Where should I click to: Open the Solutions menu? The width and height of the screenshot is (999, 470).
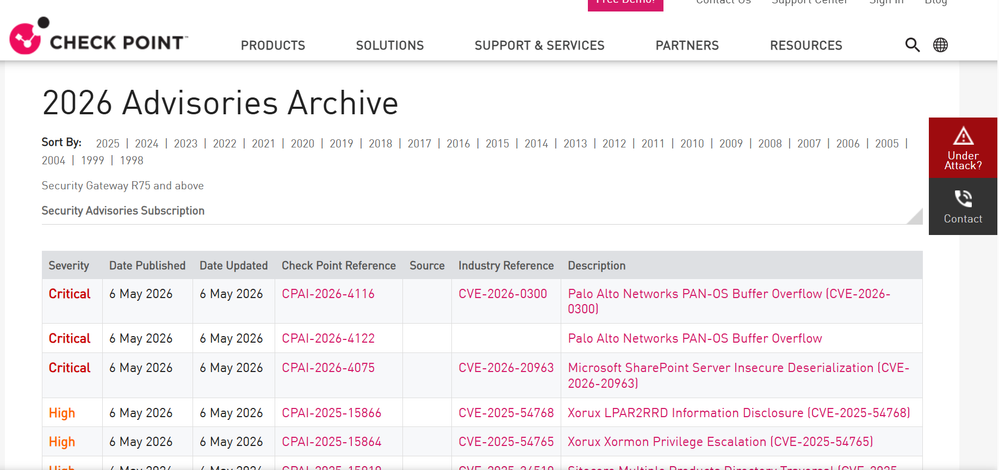[390, 46]
